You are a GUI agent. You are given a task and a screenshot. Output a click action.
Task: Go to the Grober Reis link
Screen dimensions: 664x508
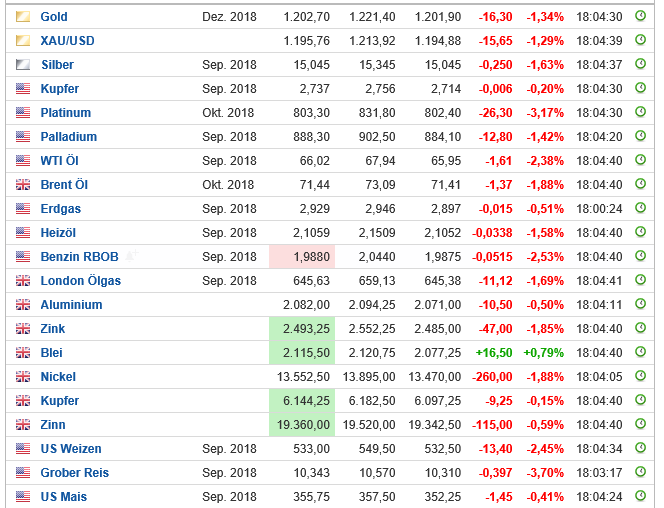[x=74, y=473]
